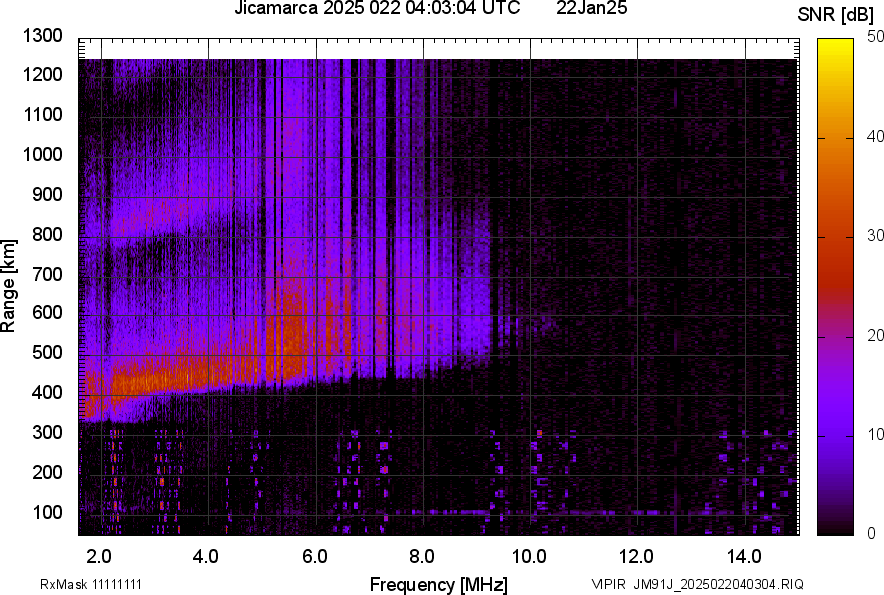Click the colorbar gradient at 20 dB

[x=835, y=337]
